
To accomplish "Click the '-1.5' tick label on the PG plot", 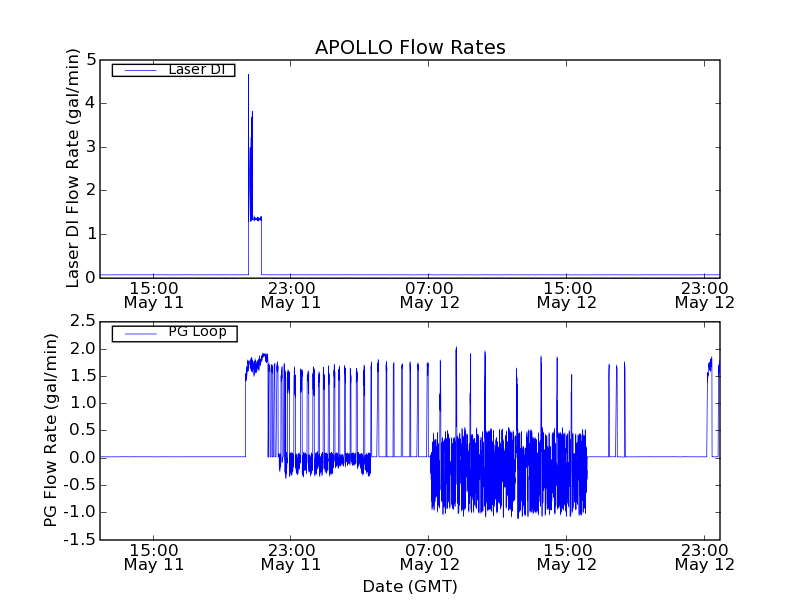I will (x=80, y=539).
